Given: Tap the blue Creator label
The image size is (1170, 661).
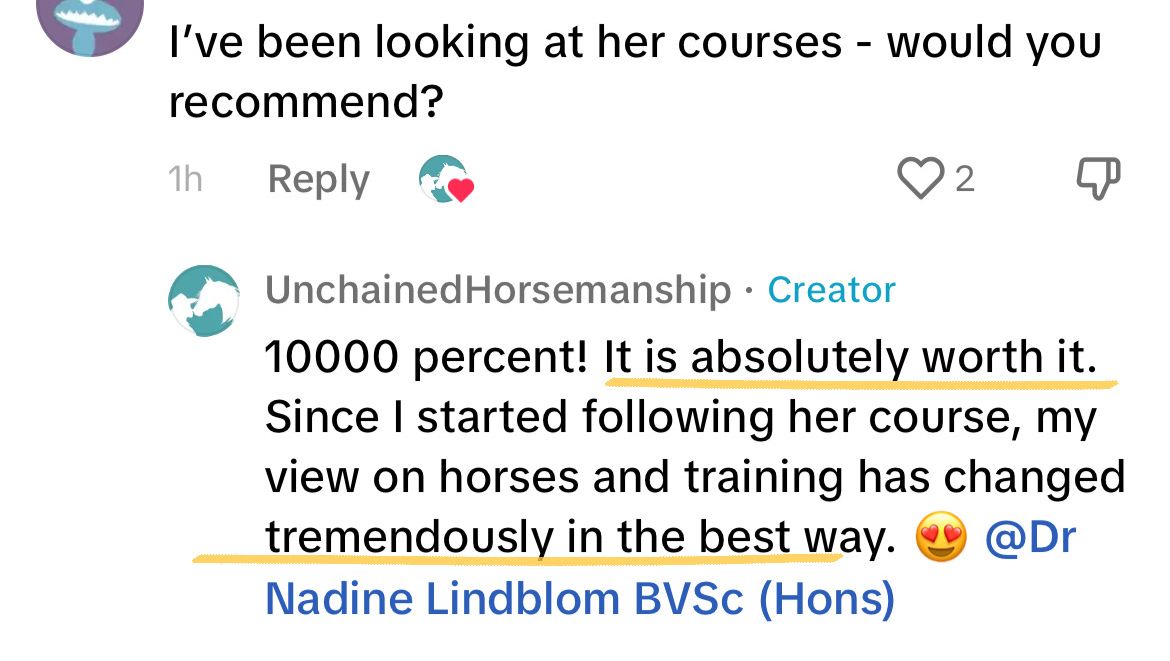Looking at the screenshot, I should tap(831, 290).
